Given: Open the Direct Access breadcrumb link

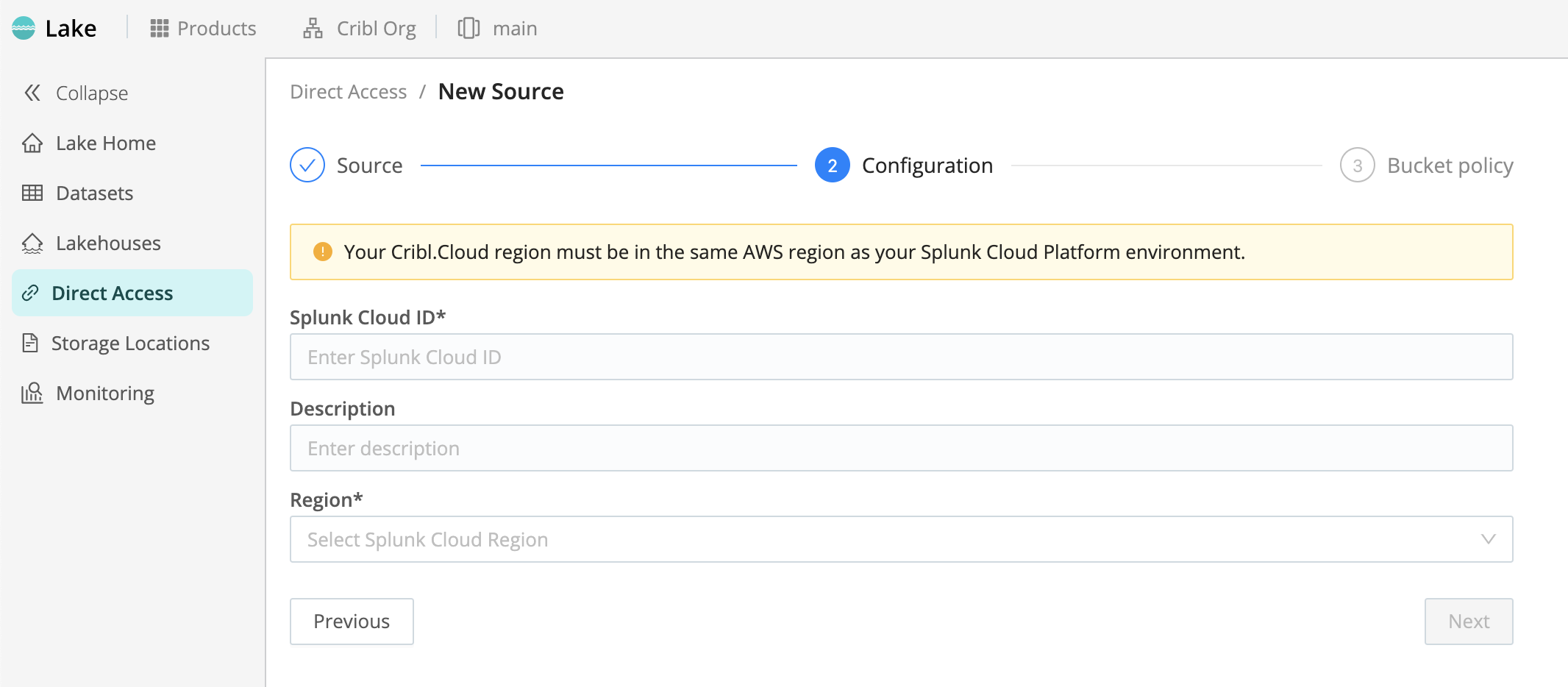Looking at the screenshot, I should click(348, 91).
